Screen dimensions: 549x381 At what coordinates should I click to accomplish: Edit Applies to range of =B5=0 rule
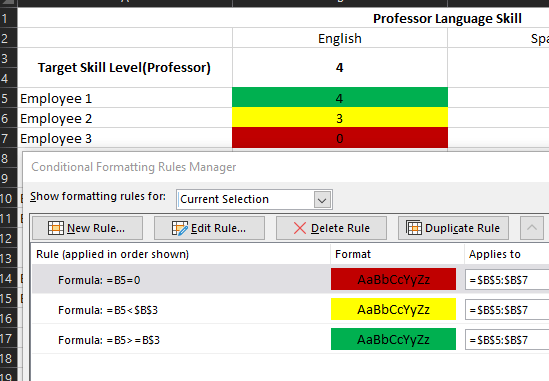pos(507,279)
